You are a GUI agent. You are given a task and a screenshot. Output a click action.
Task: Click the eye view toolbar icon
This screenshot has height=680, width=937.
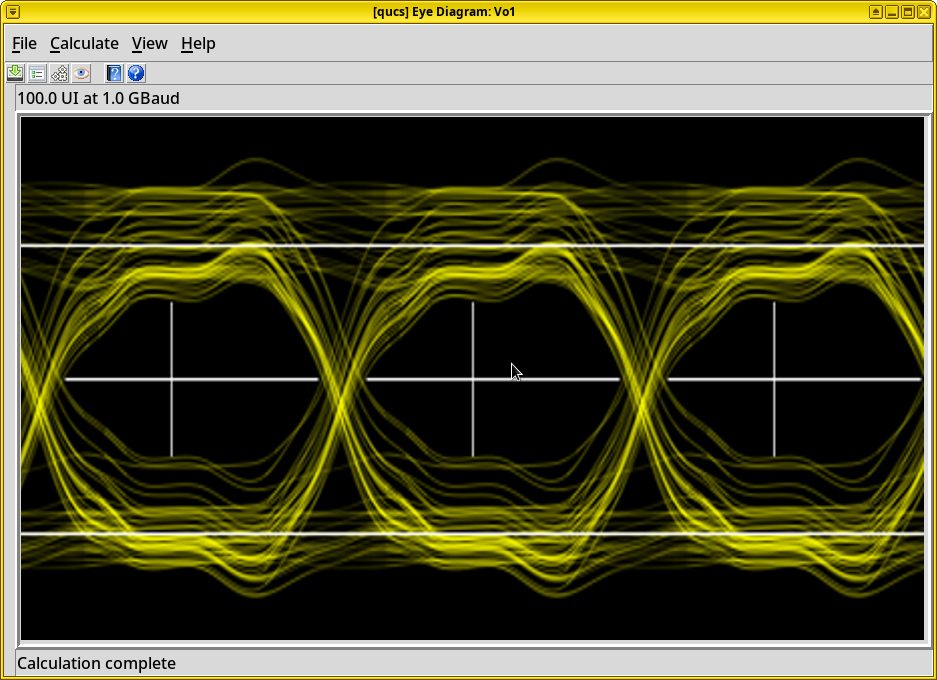click(82, 73)
